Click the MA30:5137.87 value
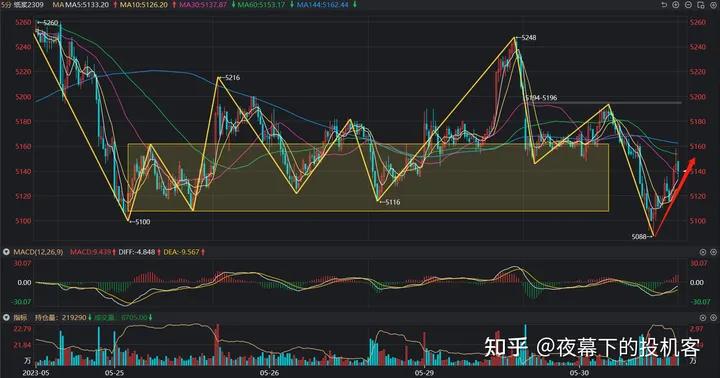The width and height of the screenshot is (720, 378). click(x=203, y=5)
